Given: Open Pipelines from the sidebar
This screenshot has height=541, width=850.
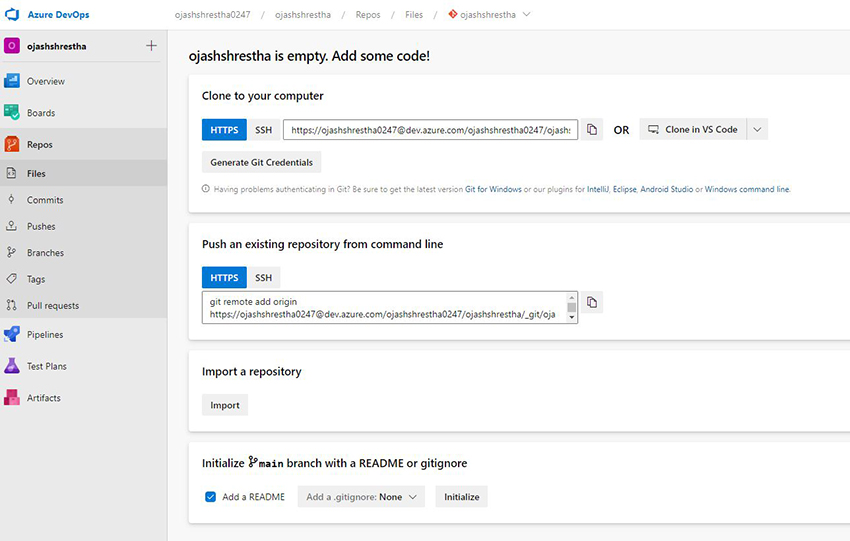Looking at the screenshot, I should click(x=45, y=335).
